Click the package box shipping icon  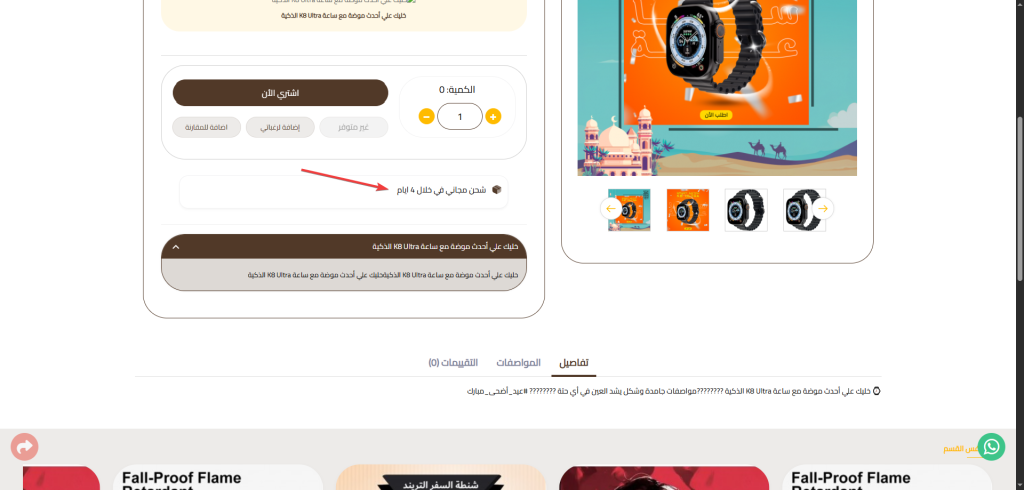pyautogui.click(x=496, y=189)
